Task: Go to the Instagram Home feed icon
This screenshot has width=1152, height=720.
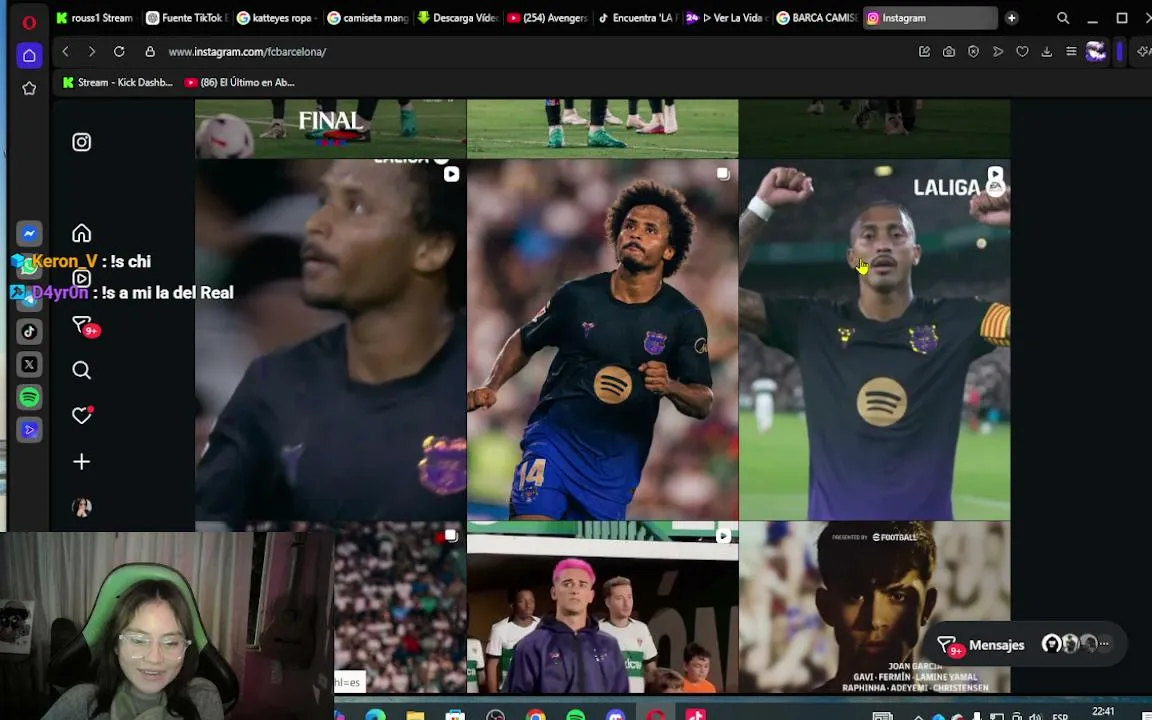Action: [82, 233]
